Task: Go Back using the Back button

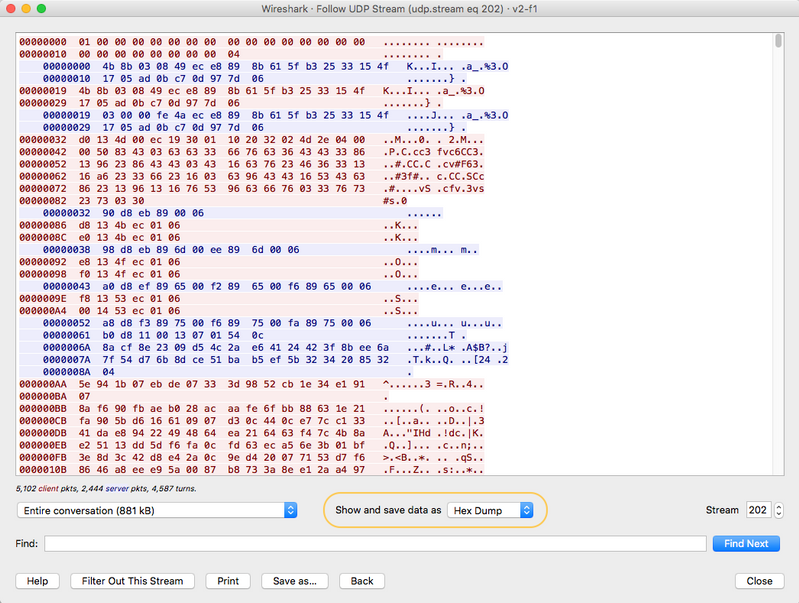Action: coord(361,581)
